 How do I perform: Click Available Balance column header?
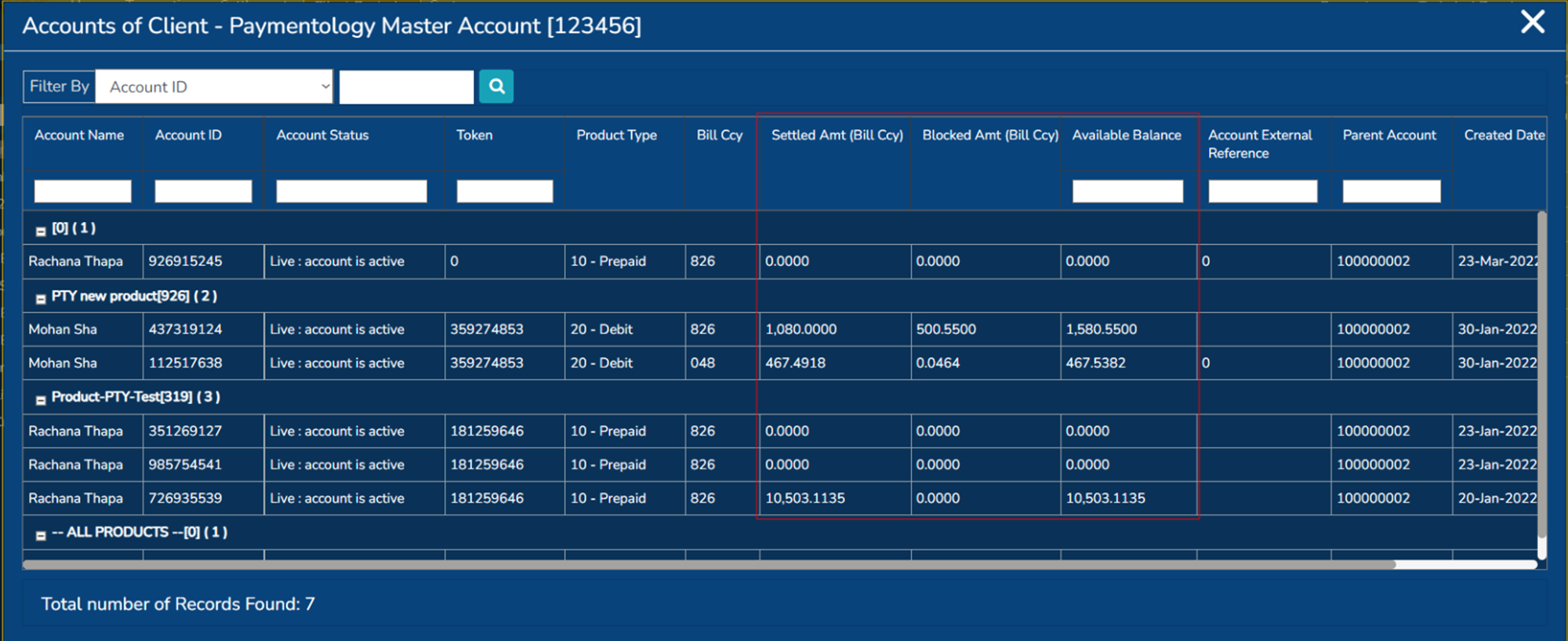click(x=1127, y=135)
